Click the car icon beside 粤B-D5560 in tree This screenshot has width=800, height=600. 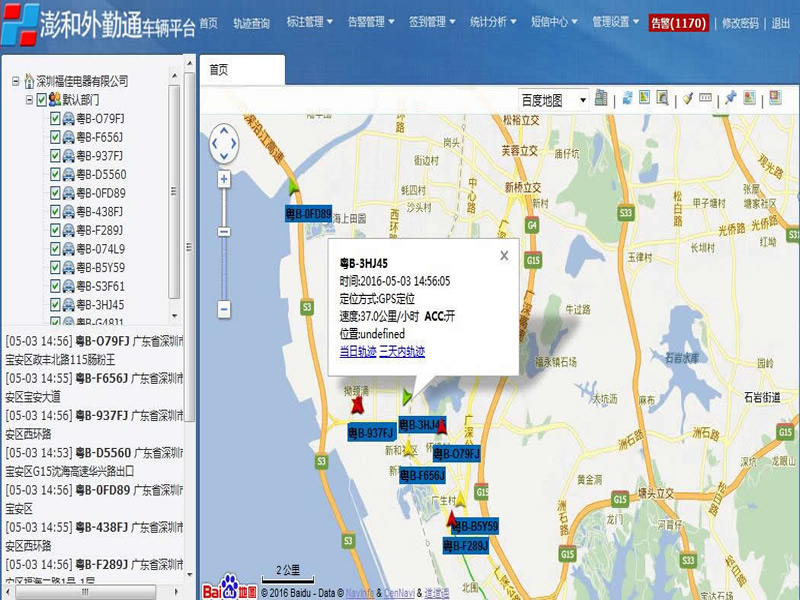(68, 174)
